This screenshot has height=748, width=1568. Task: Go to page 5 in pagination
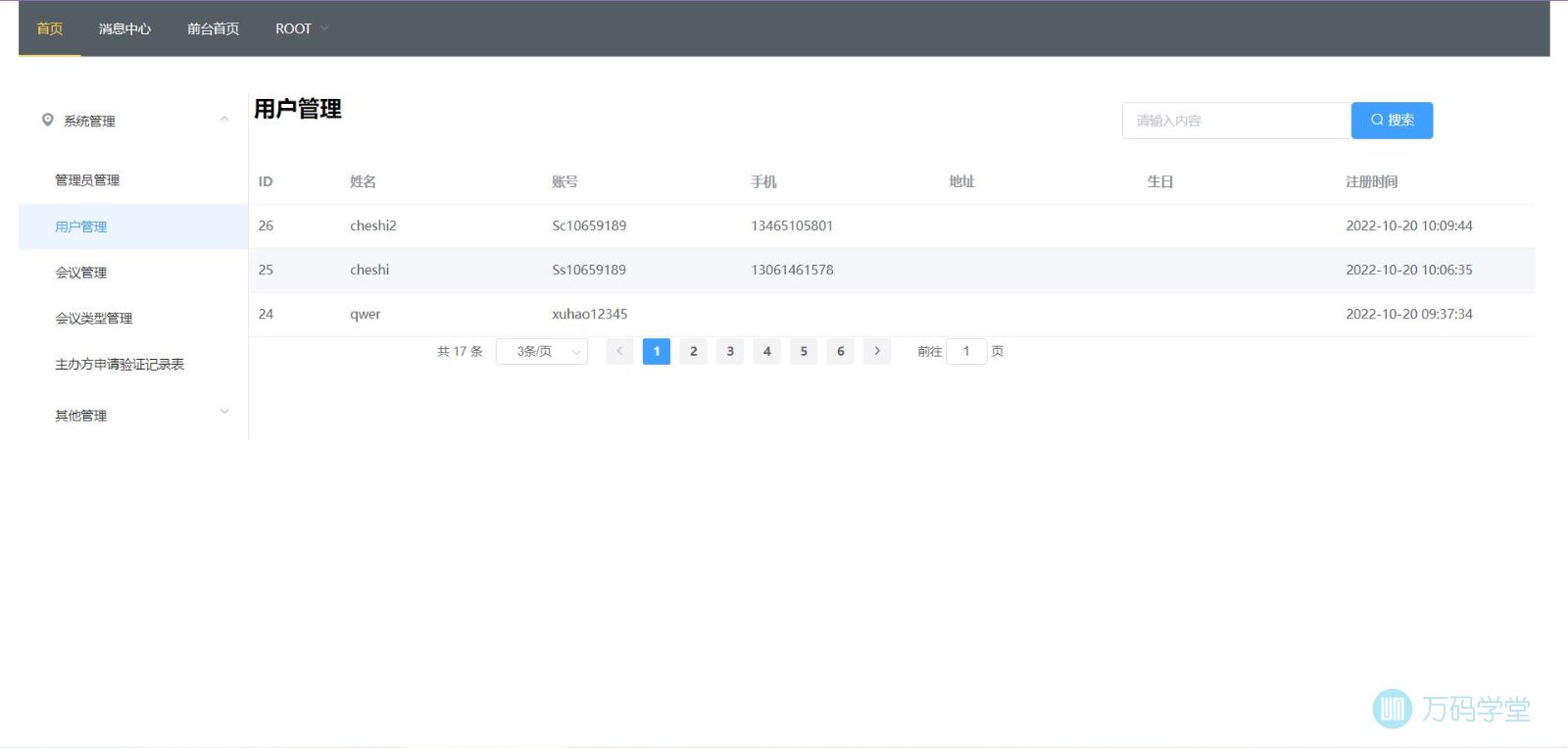[804, 351]
